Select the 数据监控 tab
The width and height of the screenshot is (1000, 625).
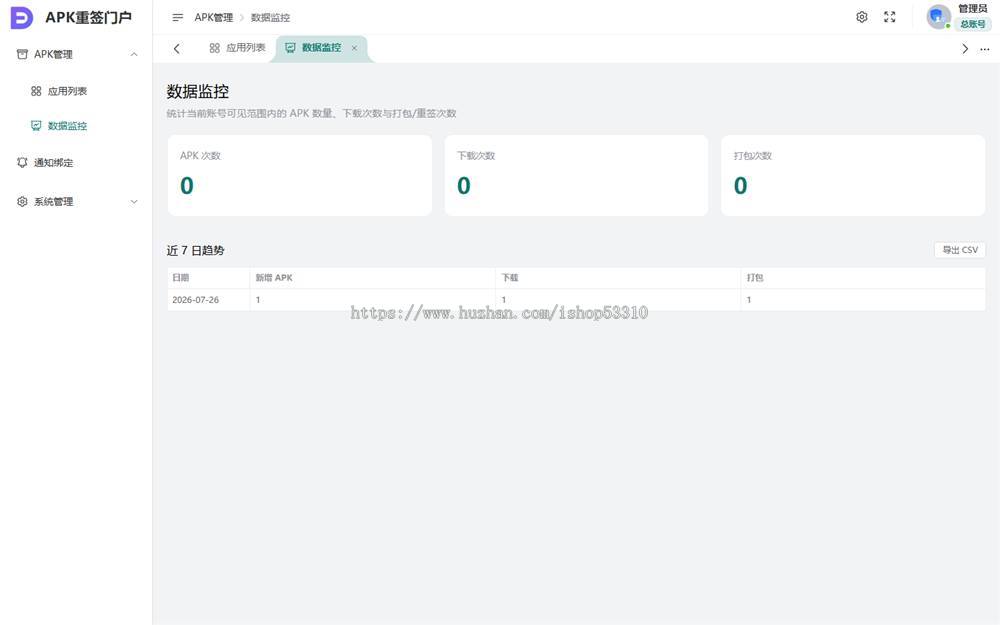coord(322,48)
